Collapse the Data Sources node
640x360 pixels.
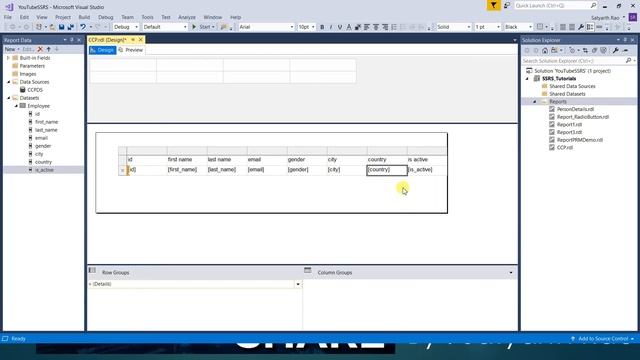point(8,82)
